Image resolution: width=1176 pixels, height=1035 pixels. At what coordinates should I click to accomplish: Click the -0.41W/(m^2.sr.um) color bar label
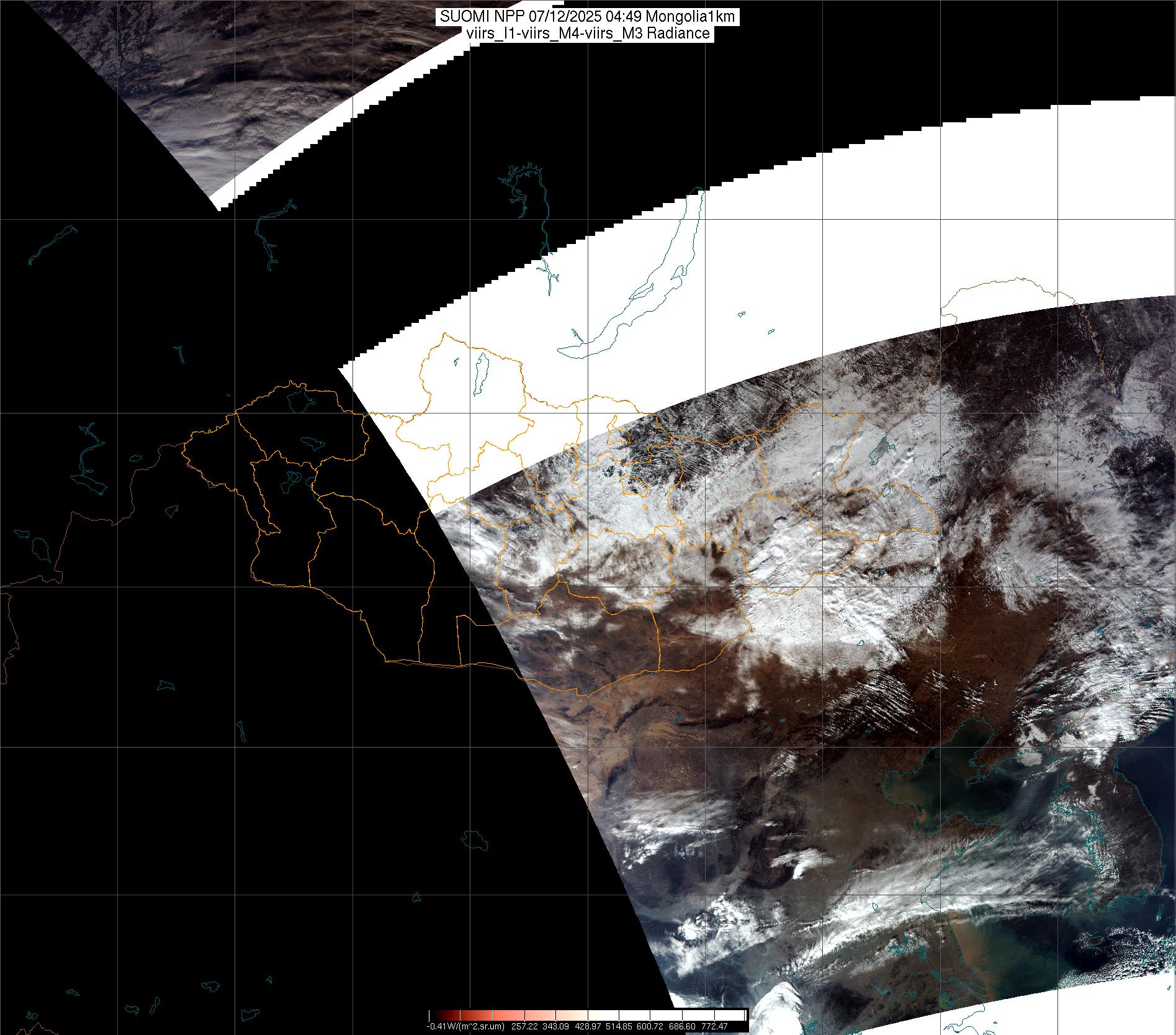(465, 1026)
